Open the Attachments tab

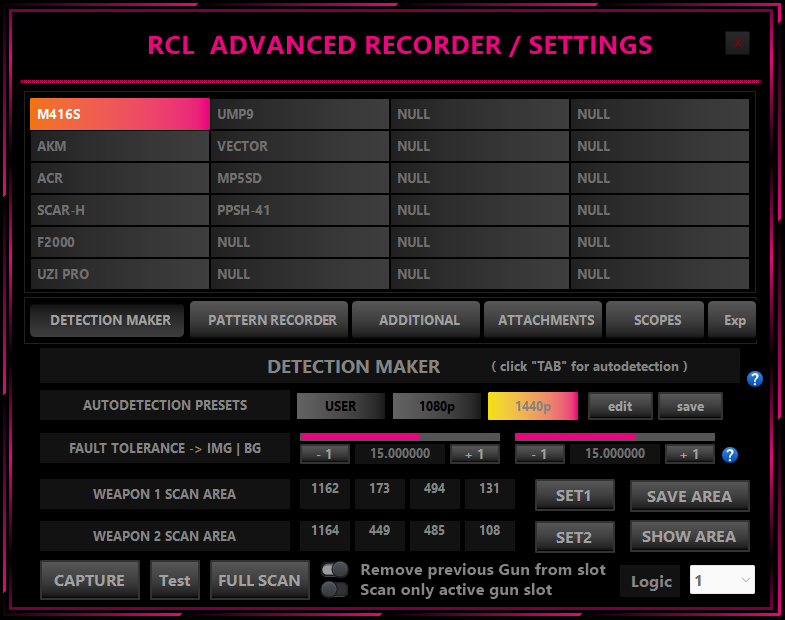point(545,320)
